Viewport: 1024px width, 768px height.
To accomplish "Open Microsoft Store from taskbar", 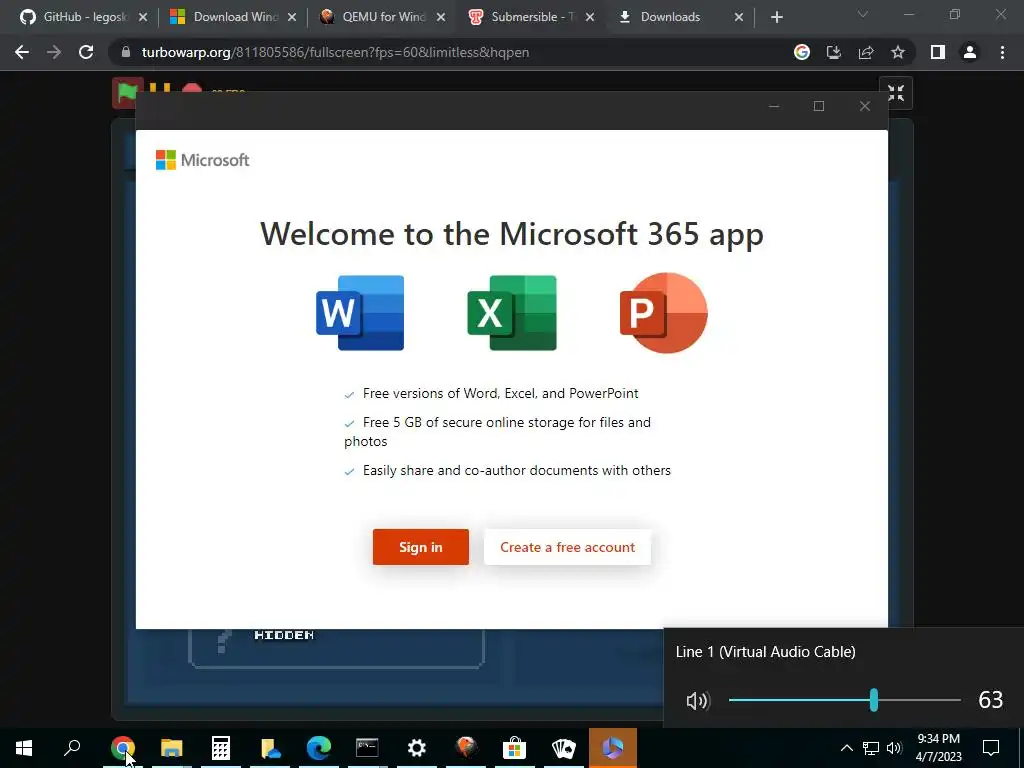I will pyautogui.click(x=515, y=748).
